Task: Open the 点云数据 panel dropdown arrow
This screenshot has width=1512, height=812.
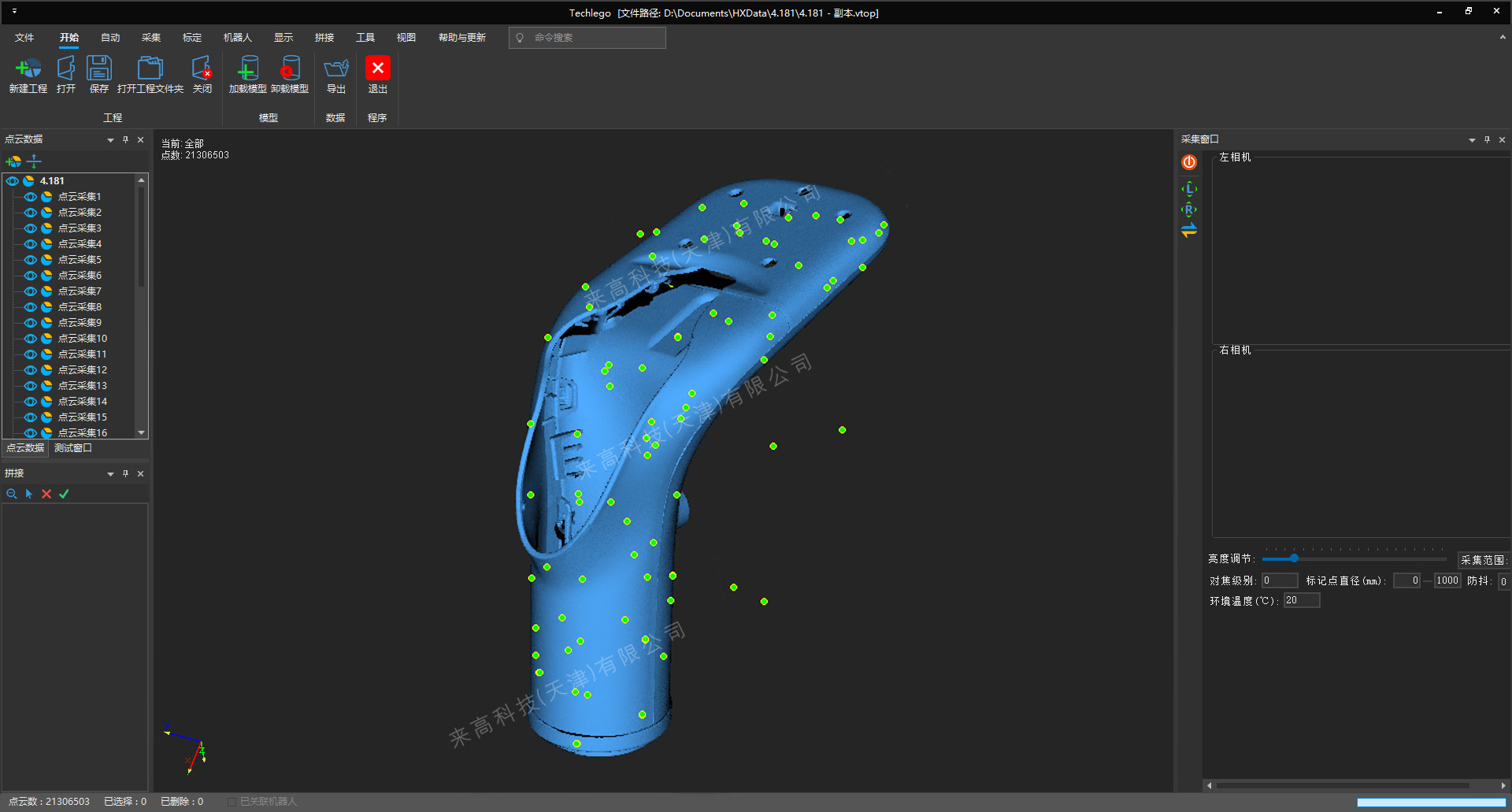Action: click(x=110, y=140)
